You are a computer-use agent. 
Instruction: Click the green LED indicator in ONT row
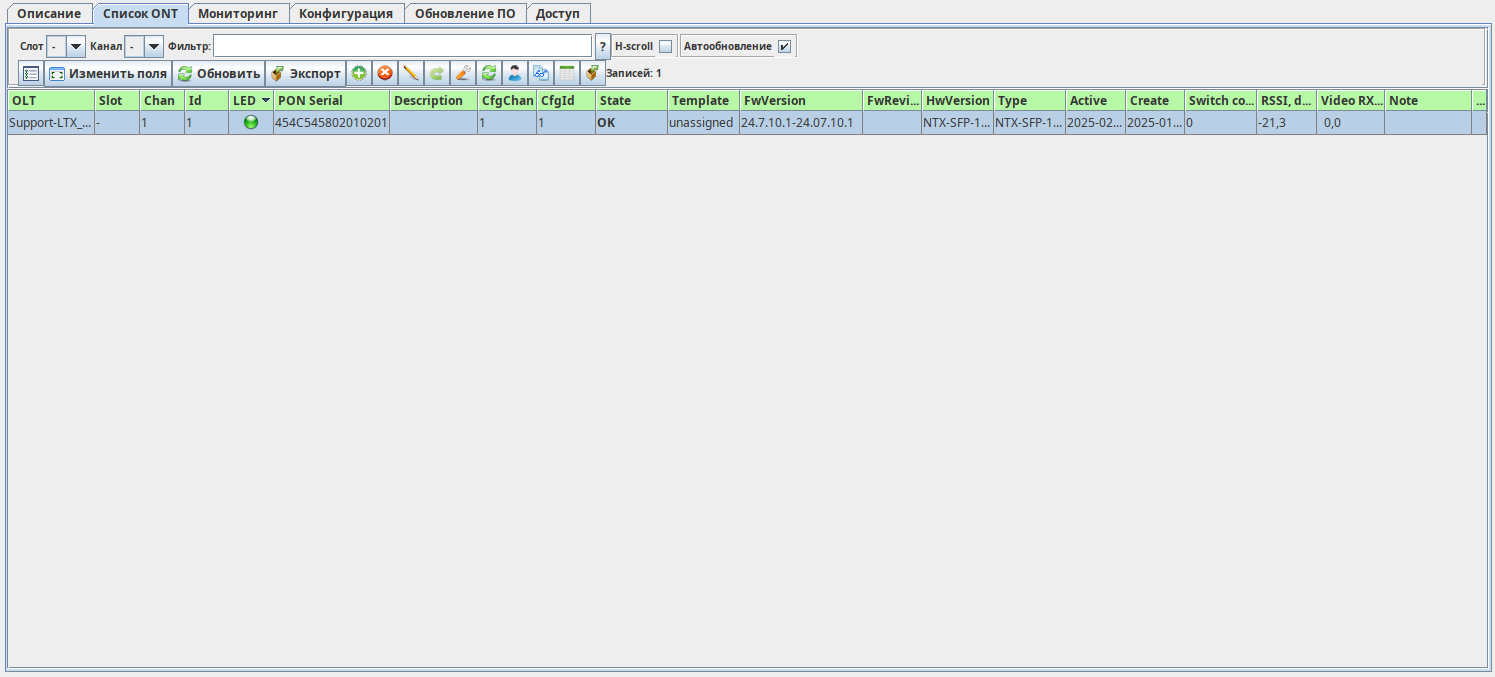point(251,122)
